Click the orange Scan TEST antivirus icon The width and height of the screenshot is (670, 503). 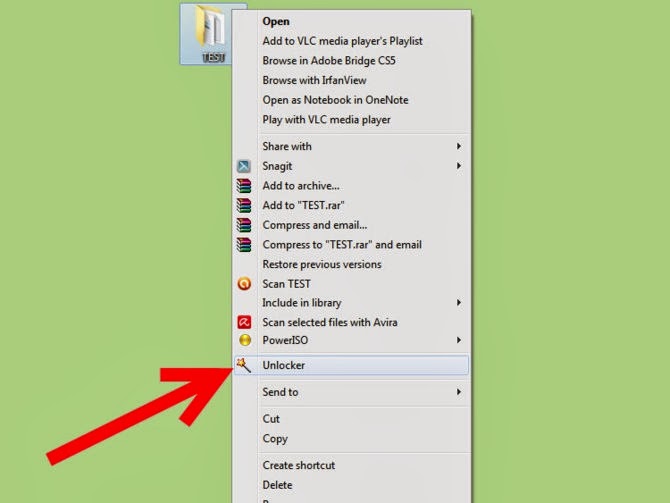[244, 284]
